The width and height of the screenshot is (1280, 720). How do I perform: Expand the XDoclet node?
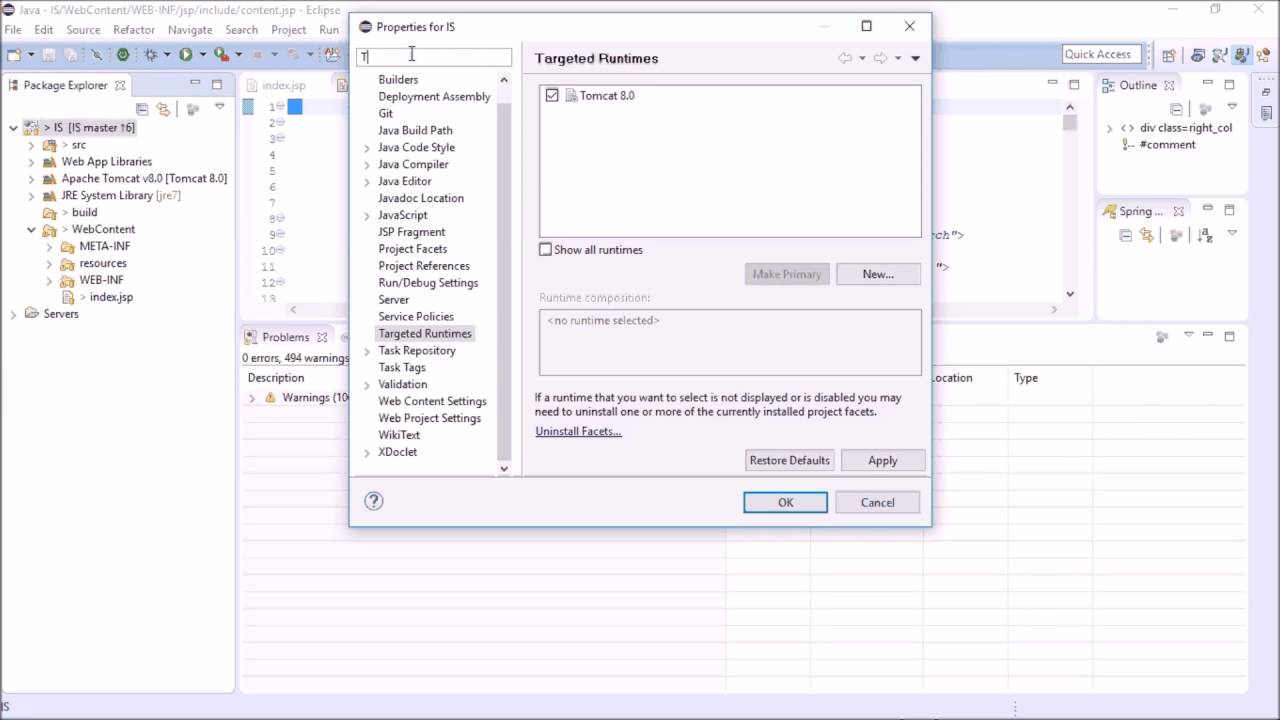367,453
